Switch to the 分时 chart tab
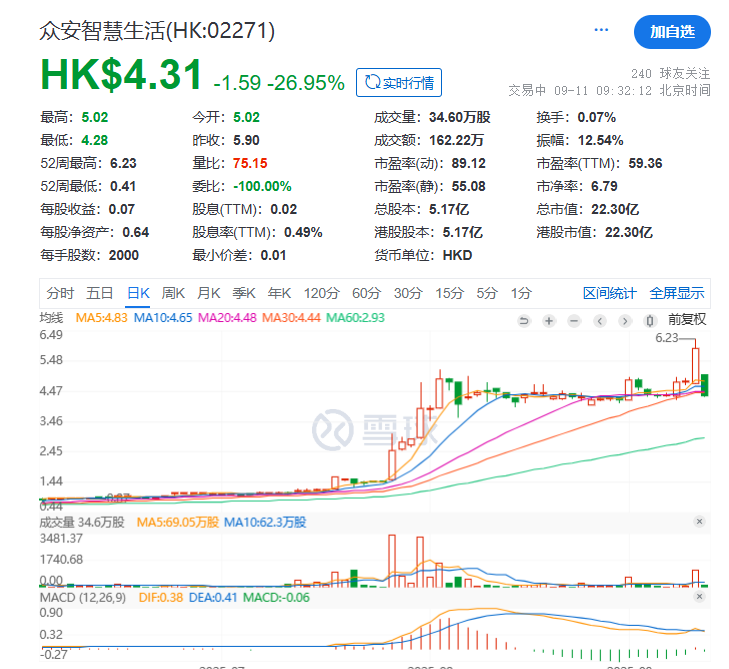The width and height of the screenshot is (729, 669). (60, 293)
